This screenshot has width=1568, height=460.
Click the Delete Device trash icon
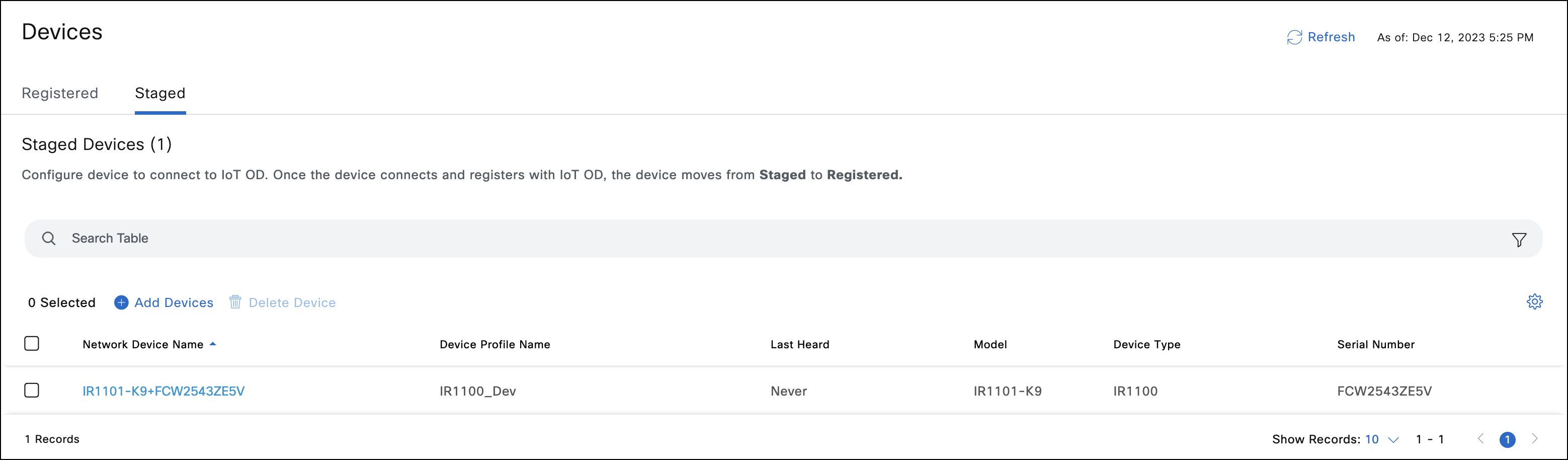pyautogui.click(x=235, y=301)
